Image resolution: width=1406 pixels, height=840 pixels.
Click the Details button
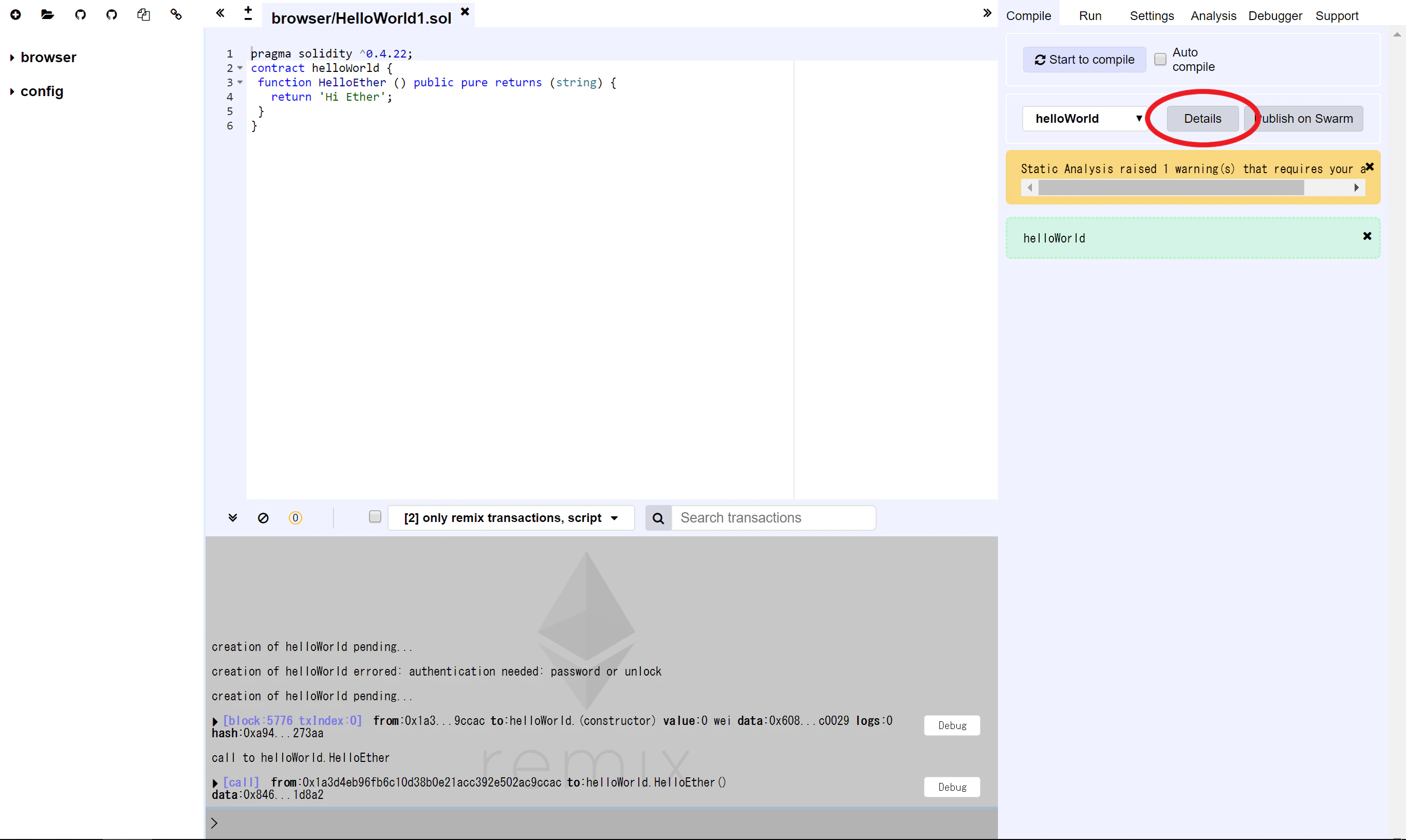1202,119
